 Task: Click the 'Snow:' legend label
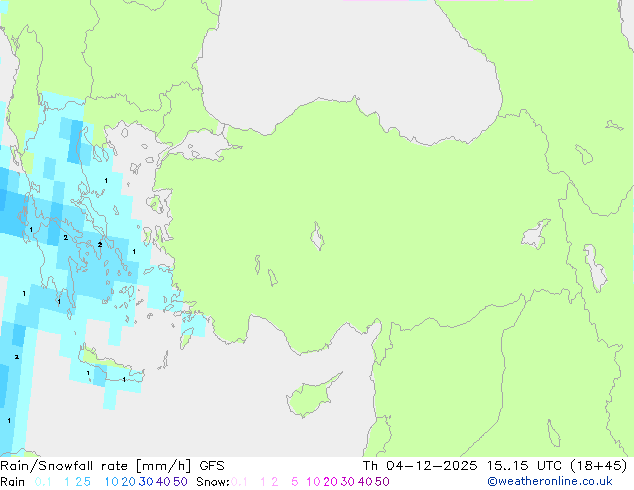(213, 482)
